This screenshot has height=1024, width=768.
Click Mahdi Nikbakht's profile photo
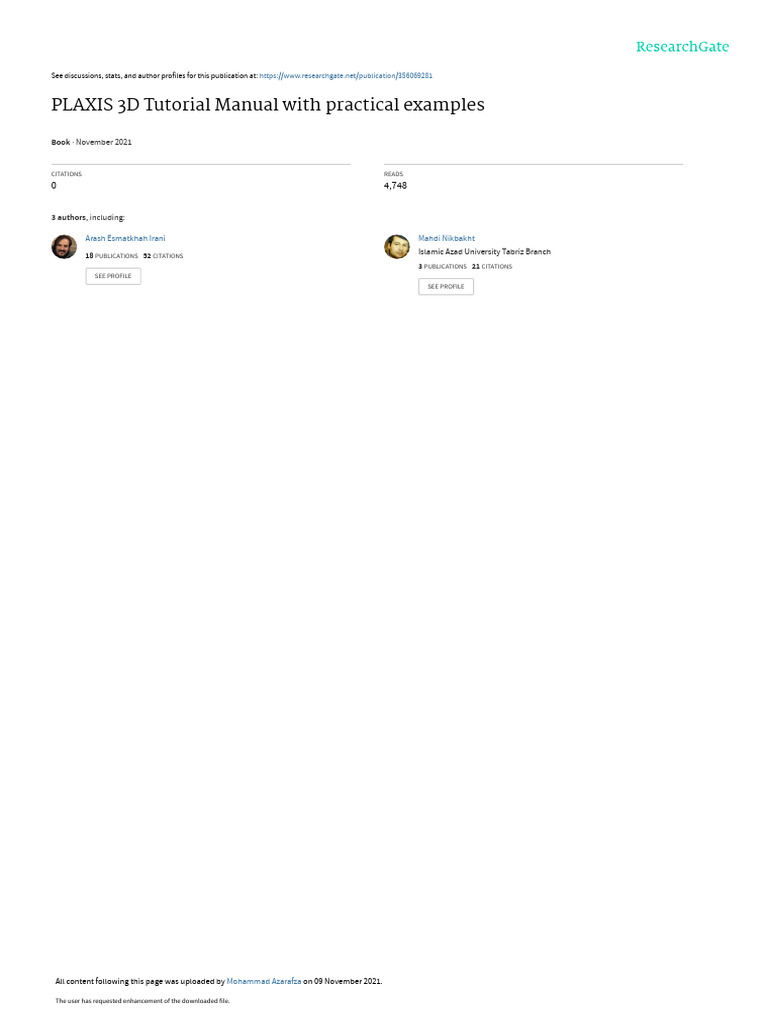coord(397,247)
